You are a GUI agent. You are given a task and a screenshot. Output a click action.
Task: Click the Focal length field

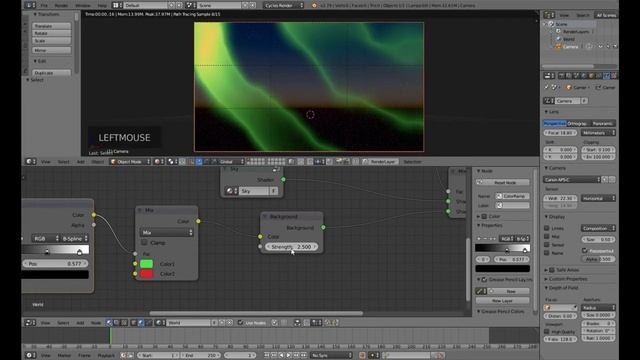(x=561, y=133)
